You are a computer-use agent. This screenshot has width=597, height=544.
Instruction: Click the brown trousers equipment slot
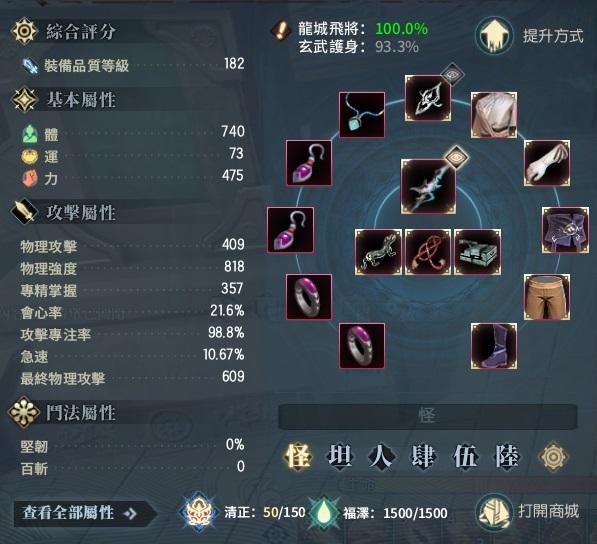[x=547, y=297]
